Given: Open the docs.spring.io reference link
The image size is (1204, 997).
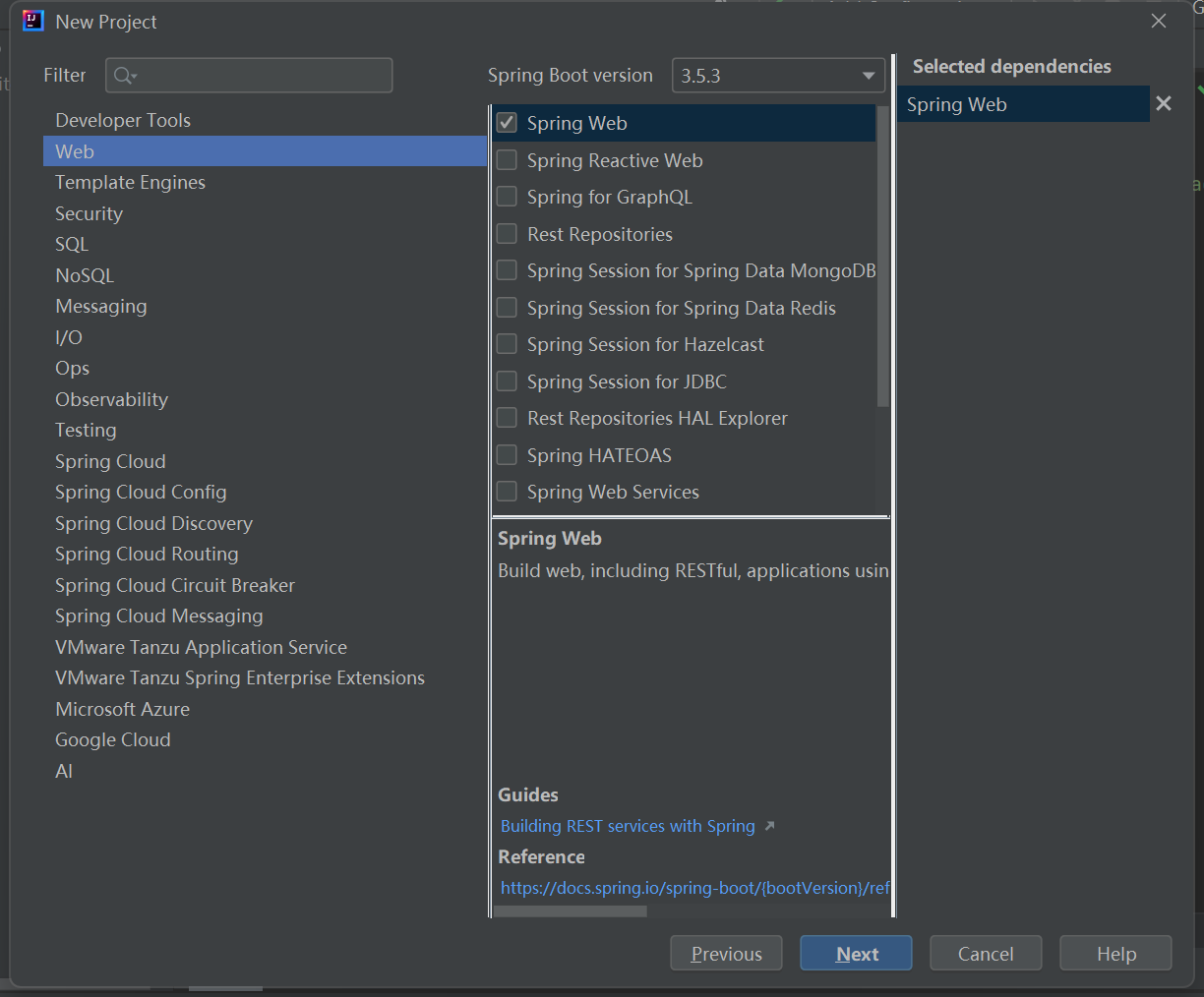Looking at the screenshot, I should click(x=694, y=888).
